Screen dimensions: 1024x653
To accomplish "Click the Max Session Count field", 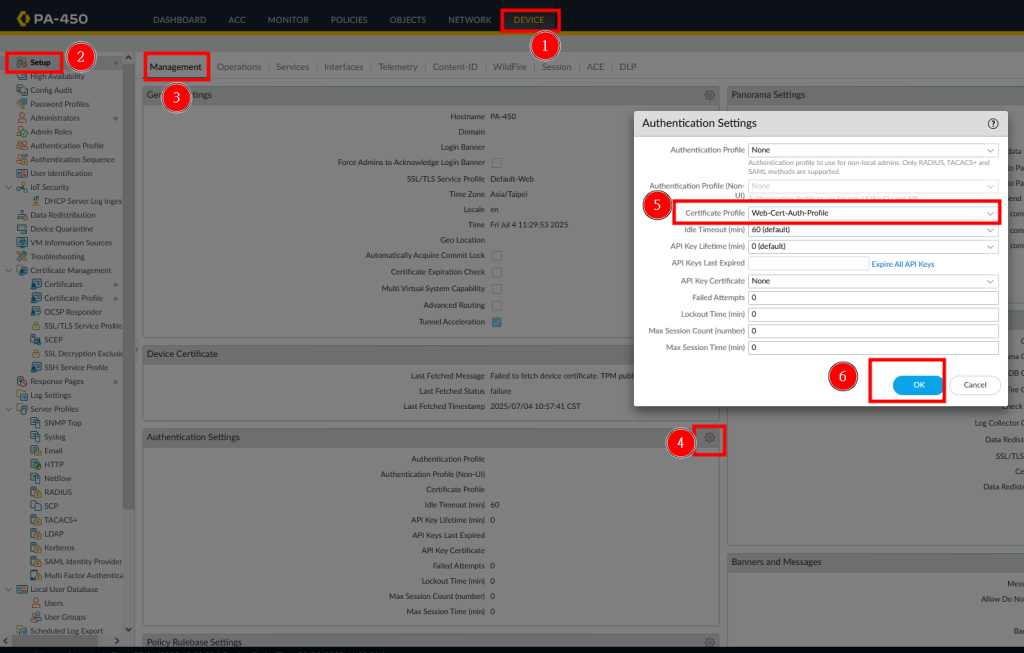I will [x=873, y=331].
